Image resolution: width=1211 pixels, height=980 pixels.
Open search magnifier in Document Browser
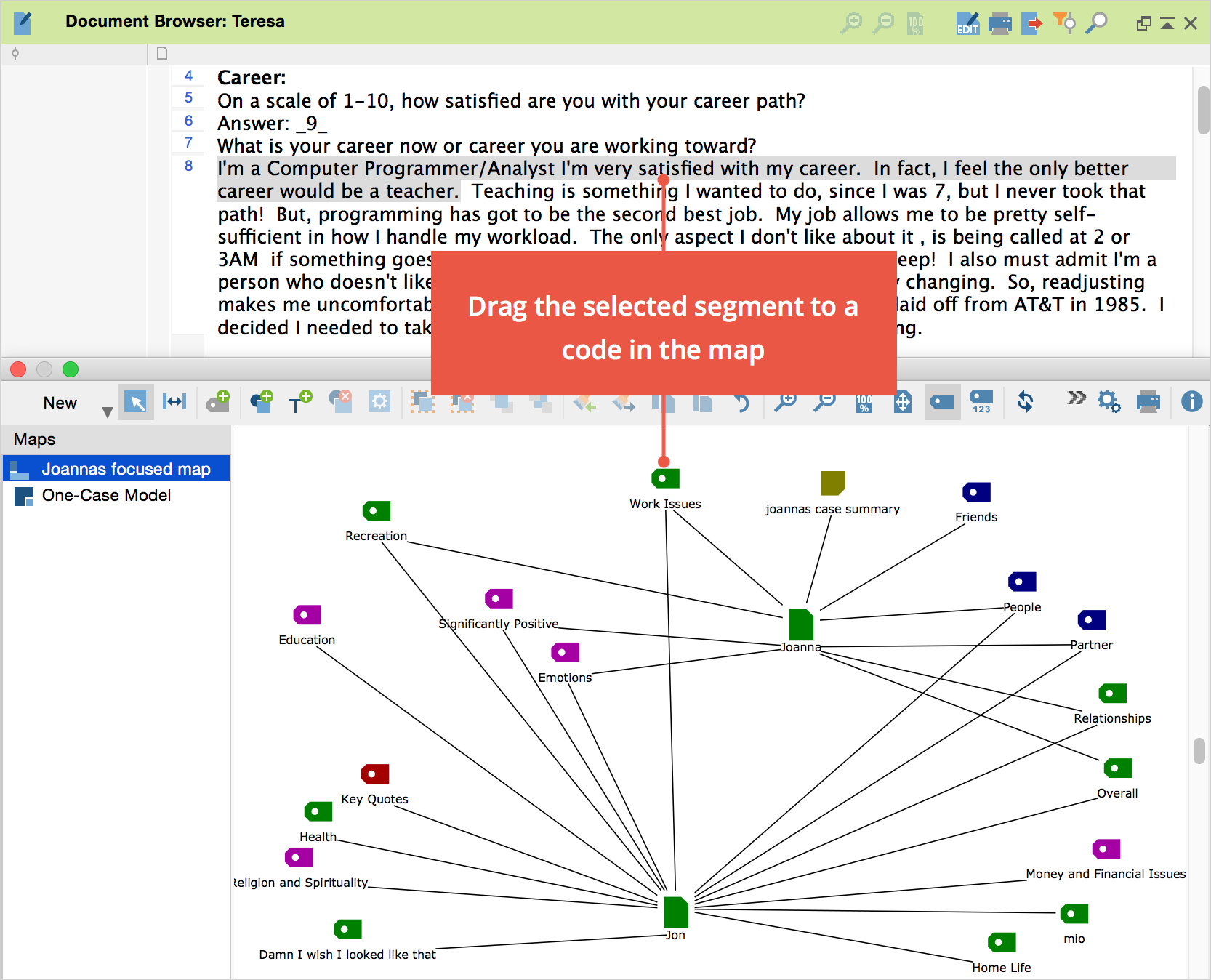1096,23
